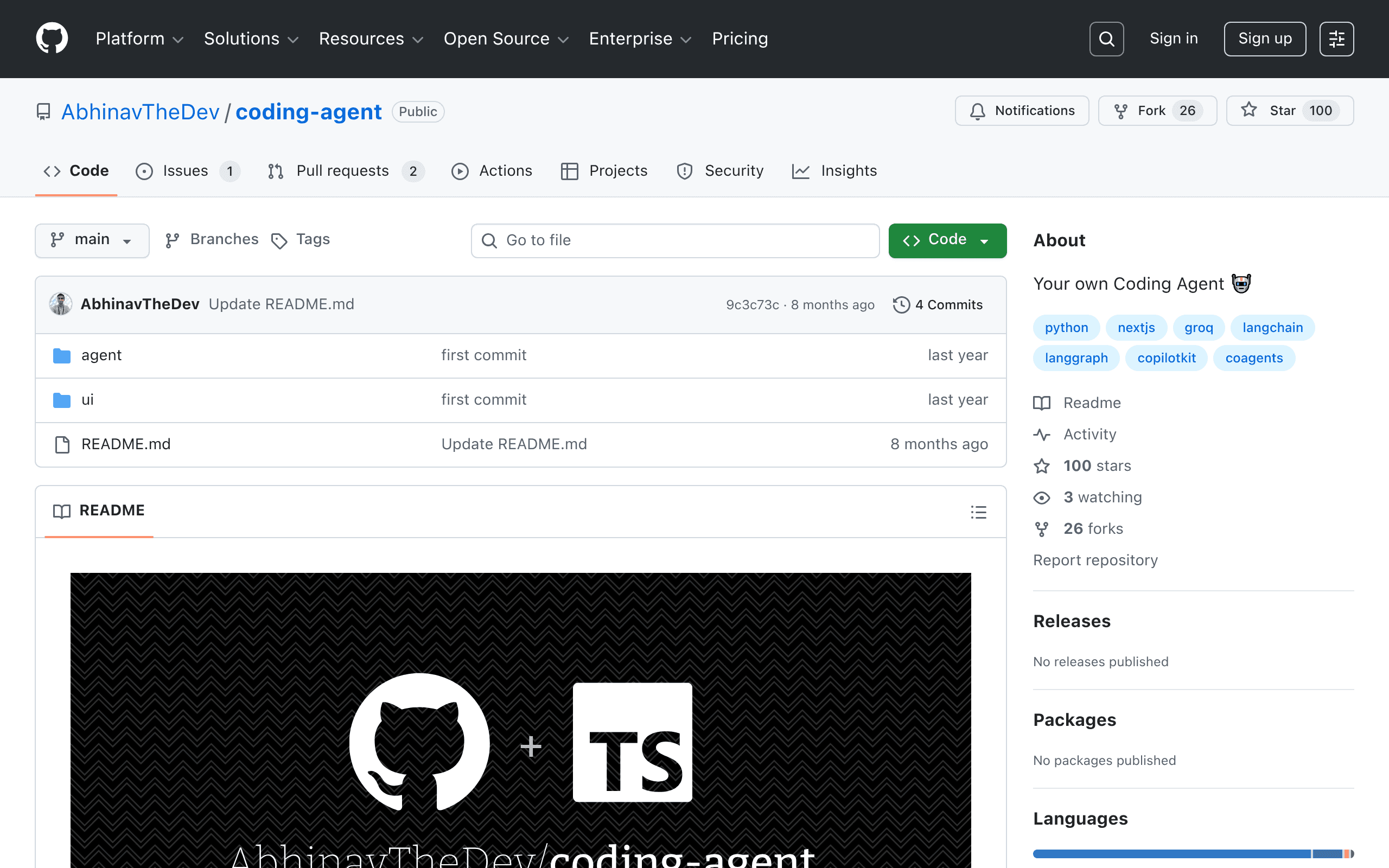The height and width of the screenshot is (868, 1389).
Task: Click the Activity pulse icon
Action: 1042,435
